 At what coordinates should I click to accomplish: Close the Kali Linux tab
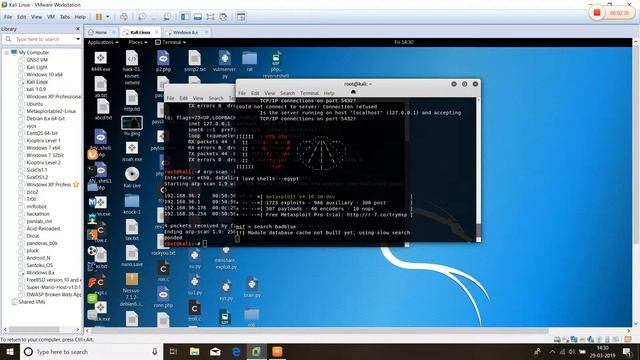156,32
